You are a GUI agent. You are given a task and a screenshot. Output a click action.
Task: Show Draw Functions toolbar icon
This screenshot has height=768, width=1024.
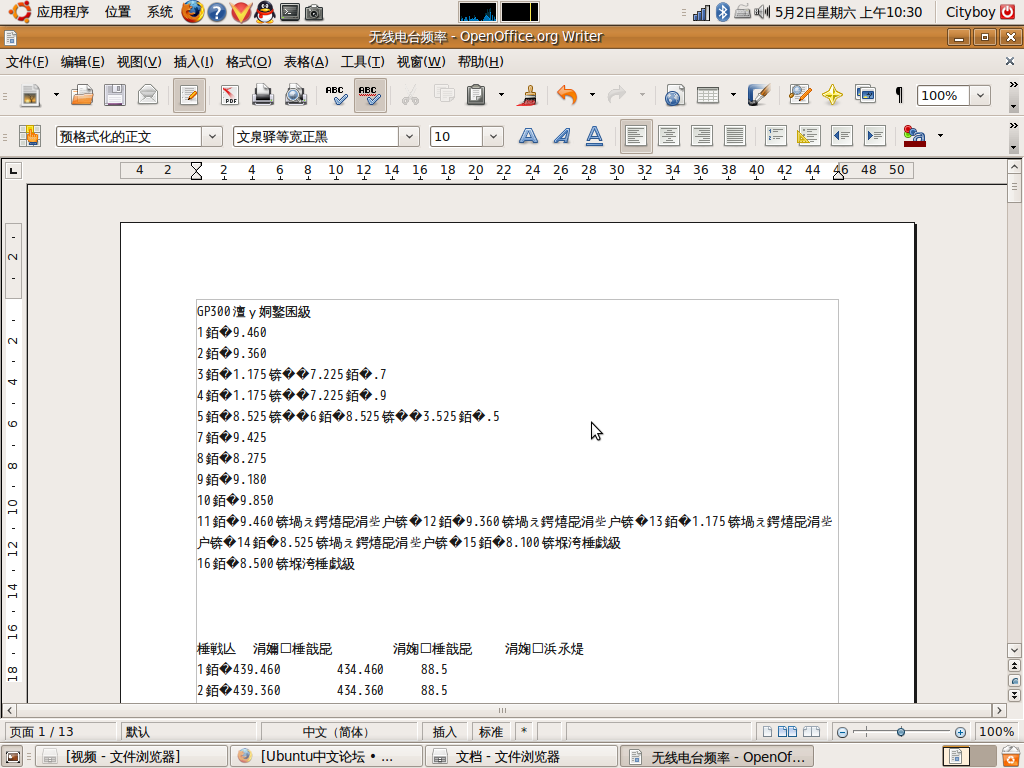(759, 95)
